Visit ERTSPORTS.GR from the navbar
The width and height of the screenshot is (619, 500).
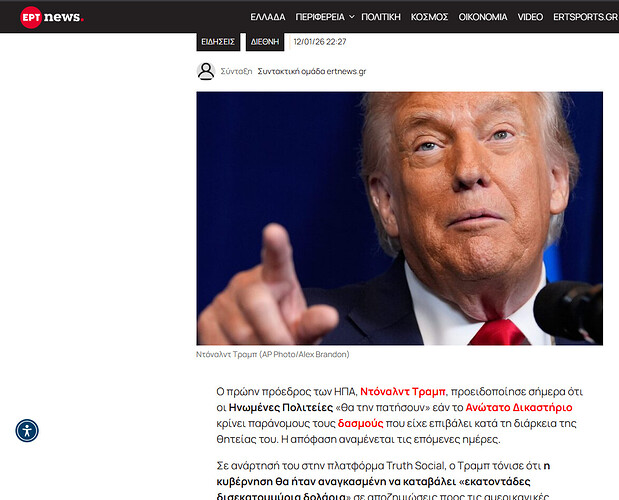[x=585, y=17]
